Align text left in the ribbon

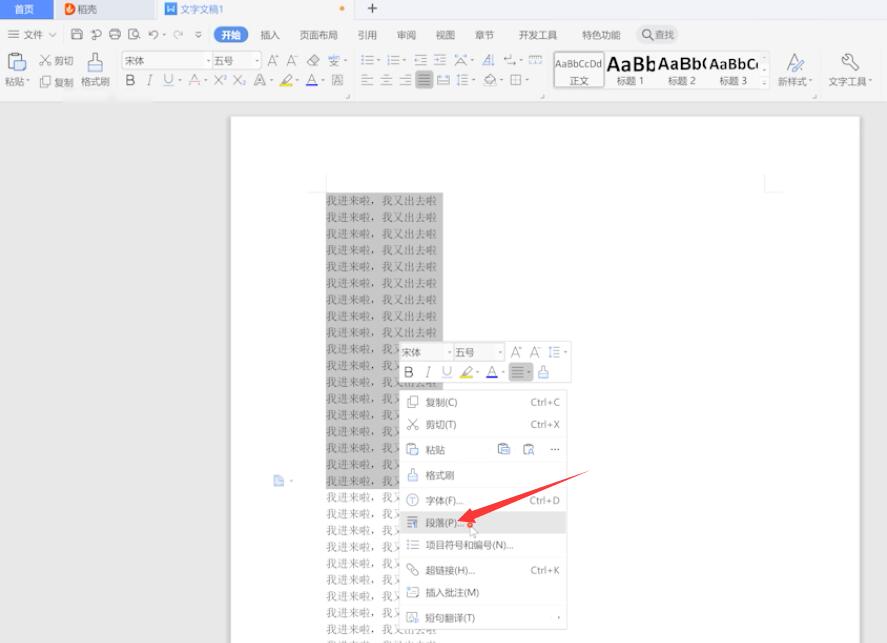point(367,80)
